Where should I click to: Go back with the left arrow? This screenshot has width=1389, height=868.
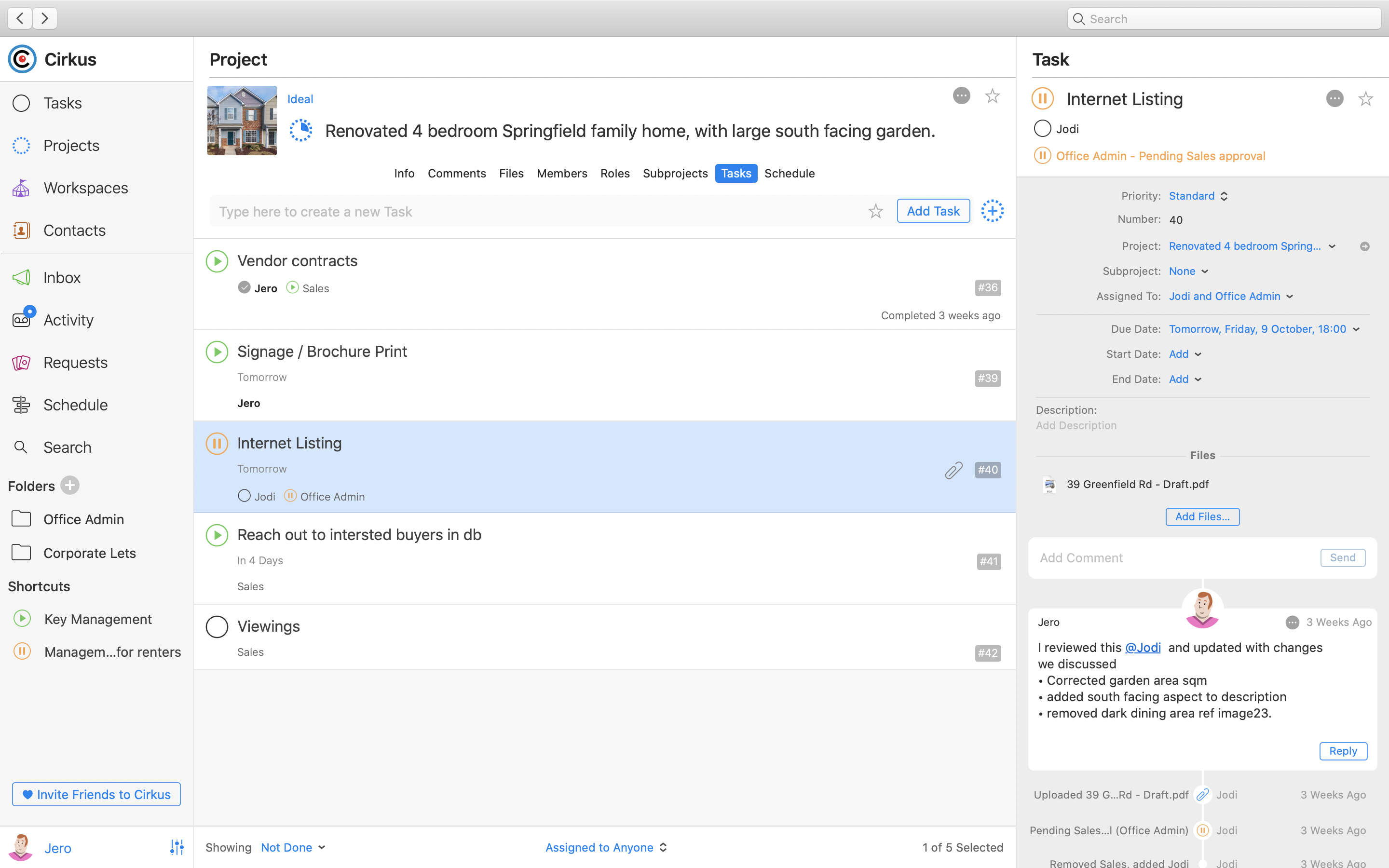coord(19,18)
